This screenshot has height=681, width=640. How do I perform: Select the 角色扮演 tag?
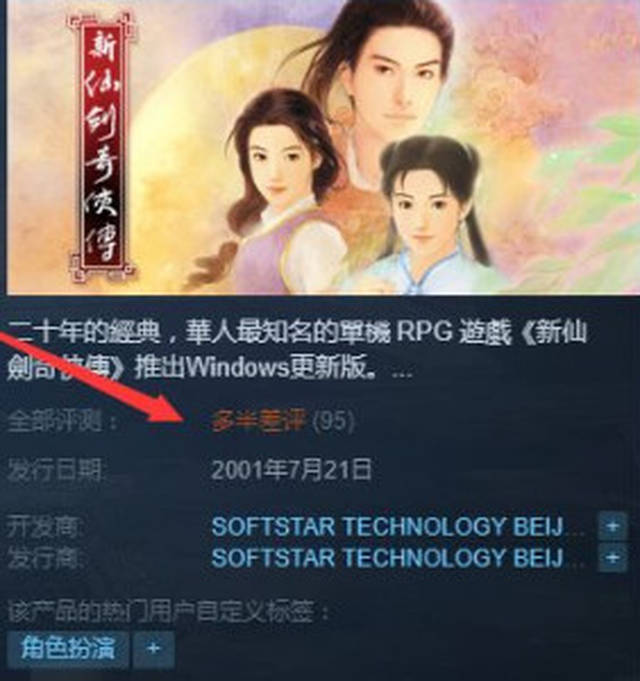coord(68,648)
